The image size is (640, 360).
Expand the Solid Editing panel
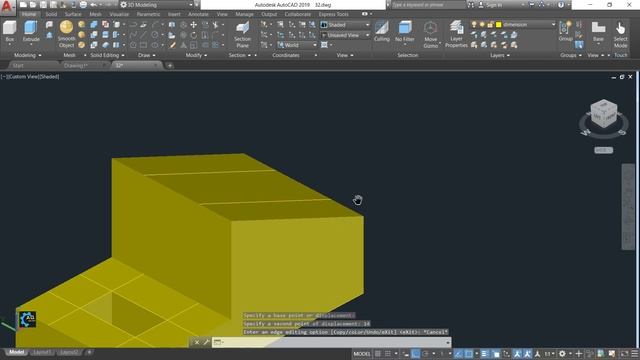[107, 55]
